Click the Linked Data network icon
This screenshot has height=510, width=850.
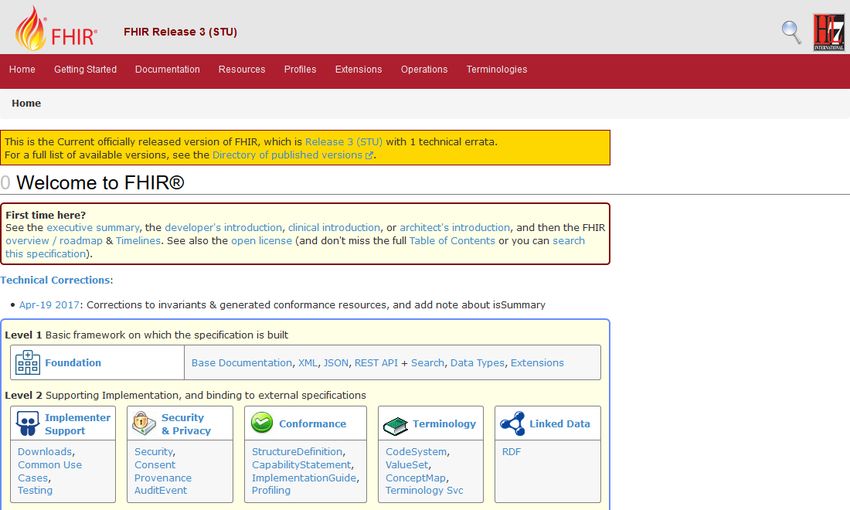512,423
